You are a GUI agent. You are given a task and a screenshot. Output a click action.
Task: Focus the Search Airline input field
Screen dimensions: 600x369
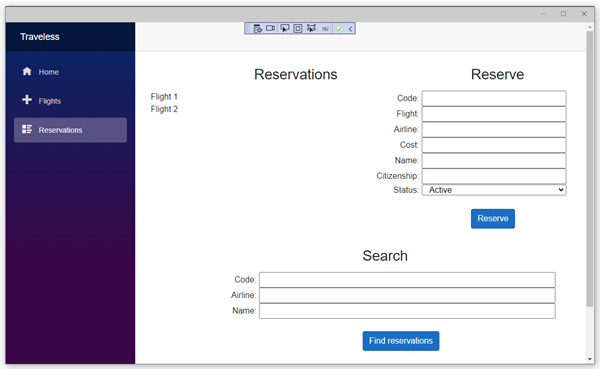pos(407,296)
